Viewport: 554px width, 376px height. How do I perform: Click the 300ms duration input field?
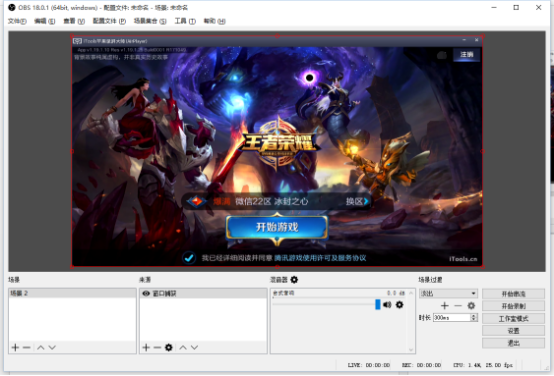(452, 317)
